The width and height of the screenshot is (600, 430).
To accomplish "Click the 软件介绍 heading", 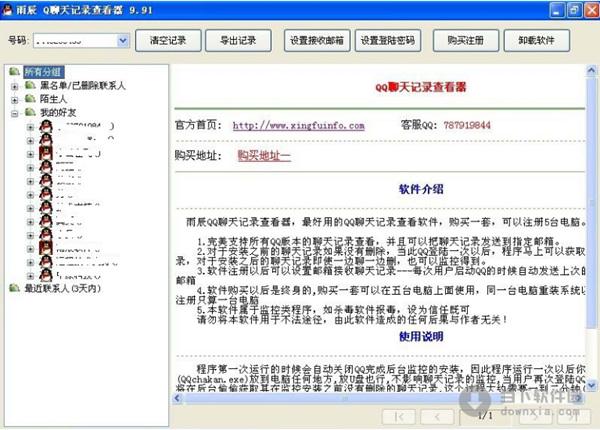I will pyautogui.click(x=421, y=189).
